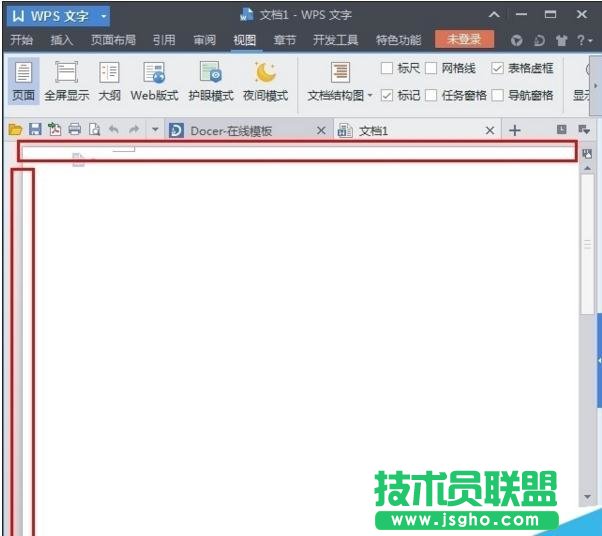Image resolution: width=602 pixels, height=536 pixels.
Task: Open the quick access toolbar dropdown arrow
Action: pyautogui.click(x=155, y=129)
